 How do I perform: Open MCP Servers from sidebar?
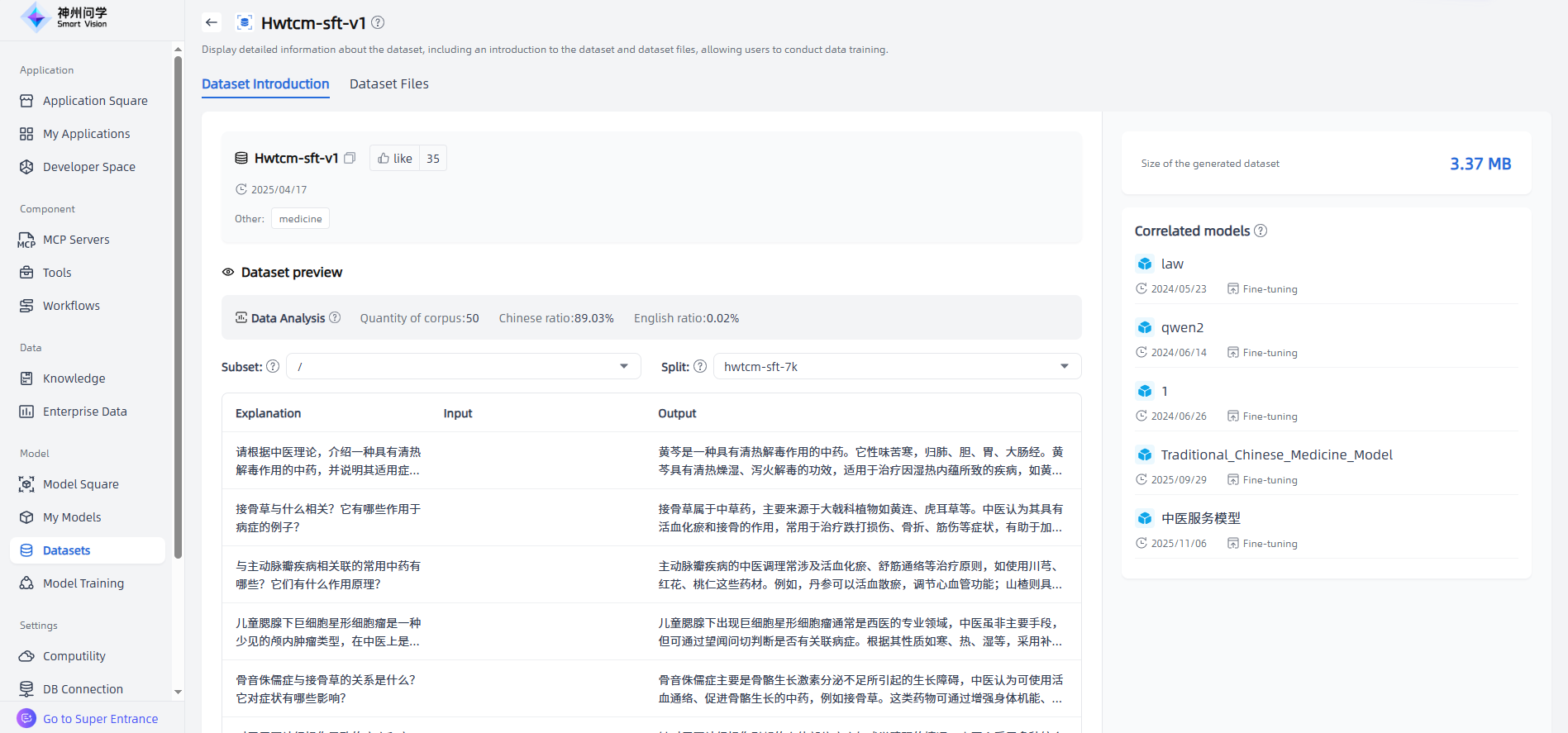coord(76,240)
